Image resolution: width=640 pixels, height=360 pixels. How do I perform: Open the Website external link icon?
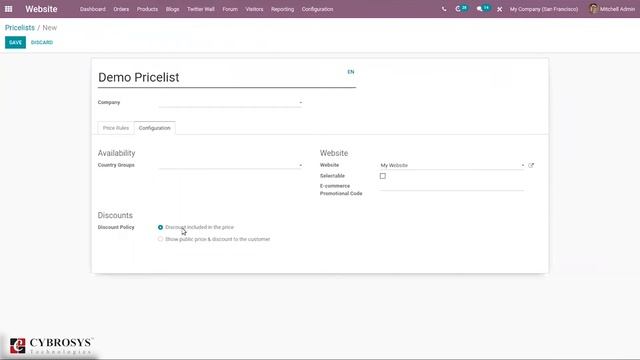point(531,165)
